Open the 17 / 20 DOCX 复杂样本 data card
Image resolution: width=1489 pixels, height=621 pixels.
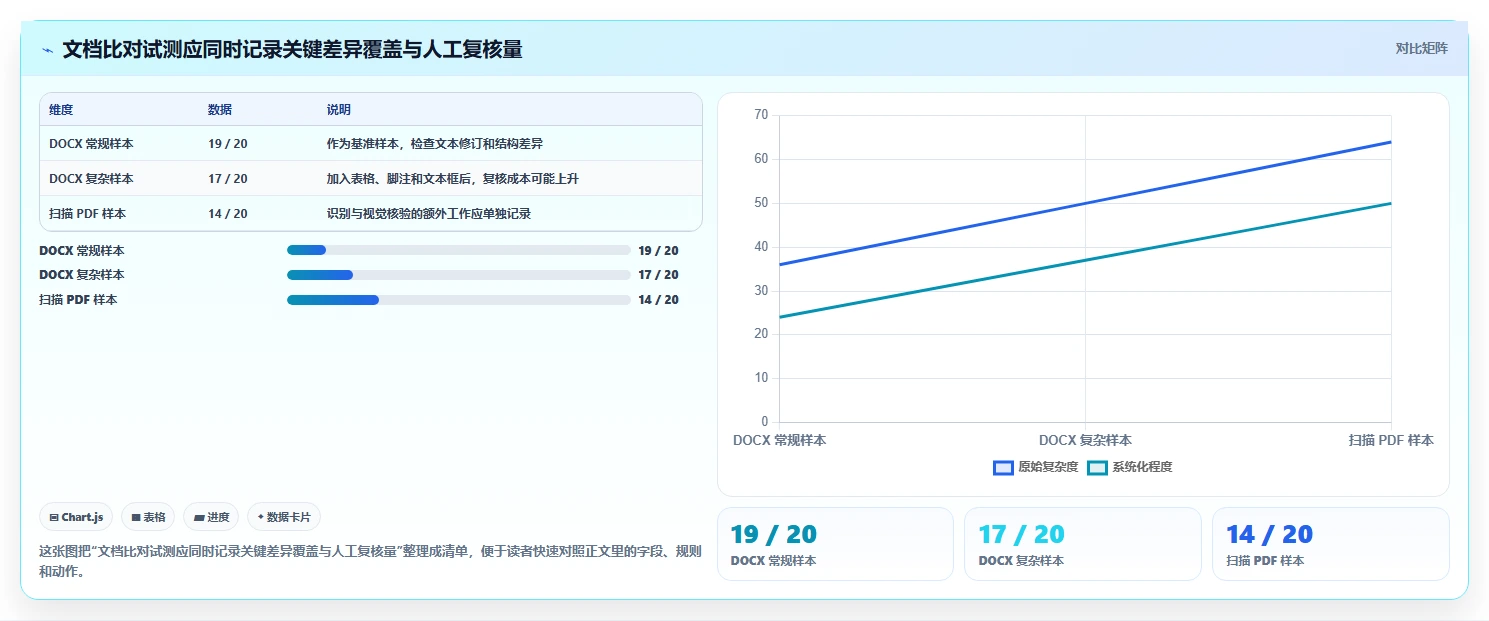click(x=1083, y=544)
